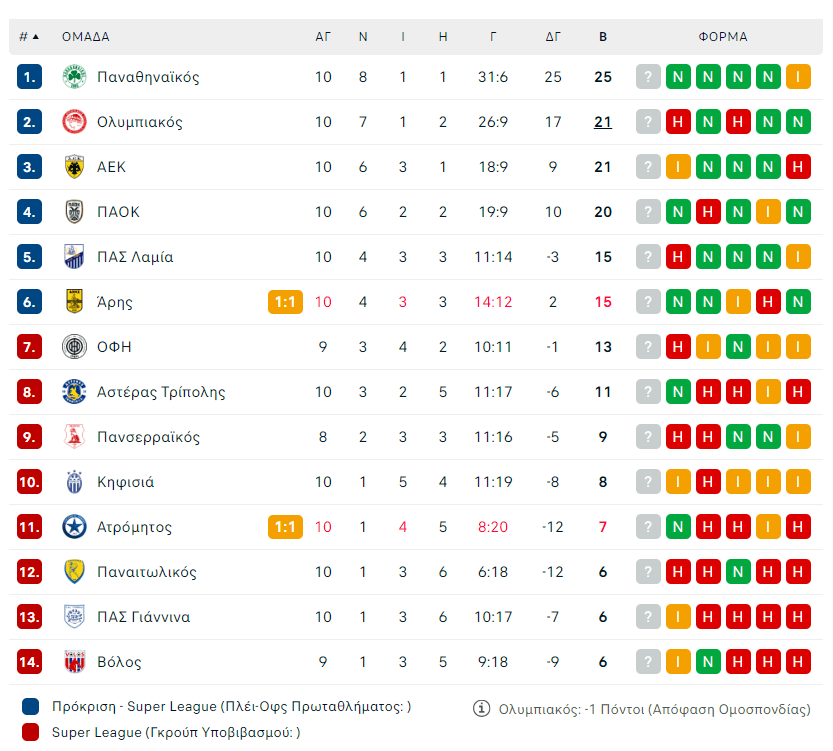Click the ΑΕΚ team logo

(x=75, y=167)
